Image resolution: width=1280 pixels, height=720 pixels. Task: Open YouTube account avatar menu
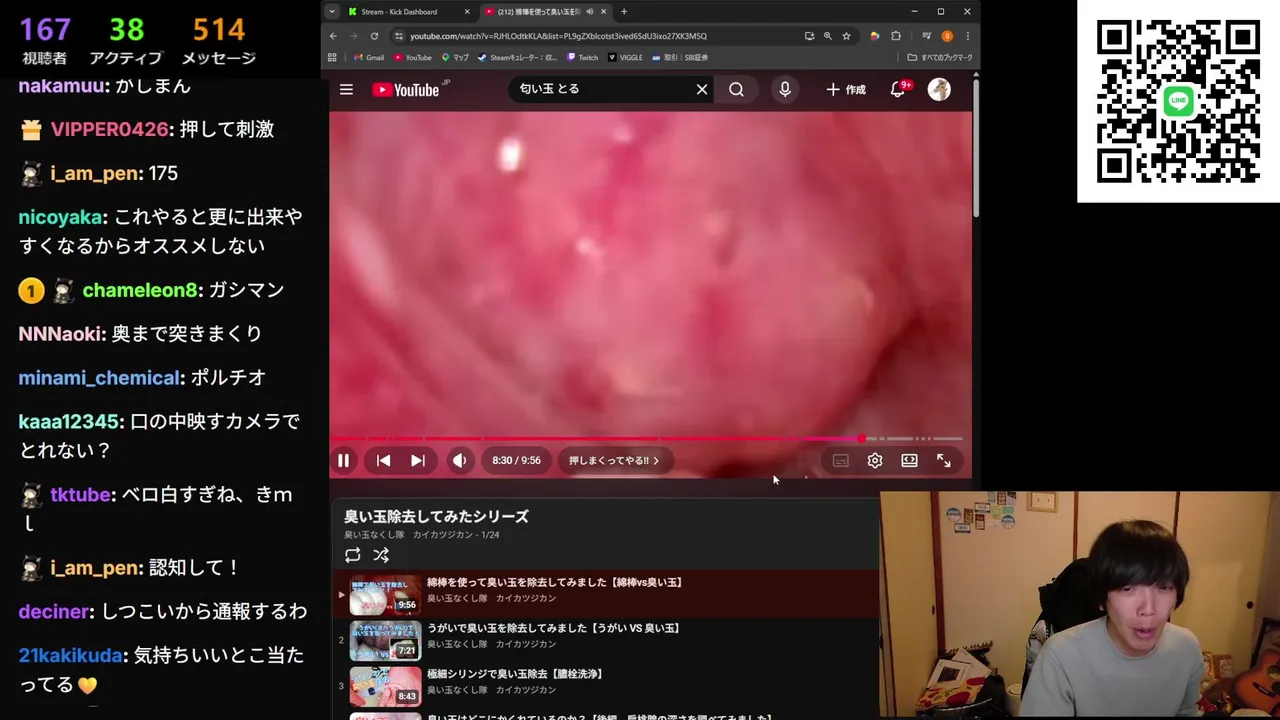point(939,89)
